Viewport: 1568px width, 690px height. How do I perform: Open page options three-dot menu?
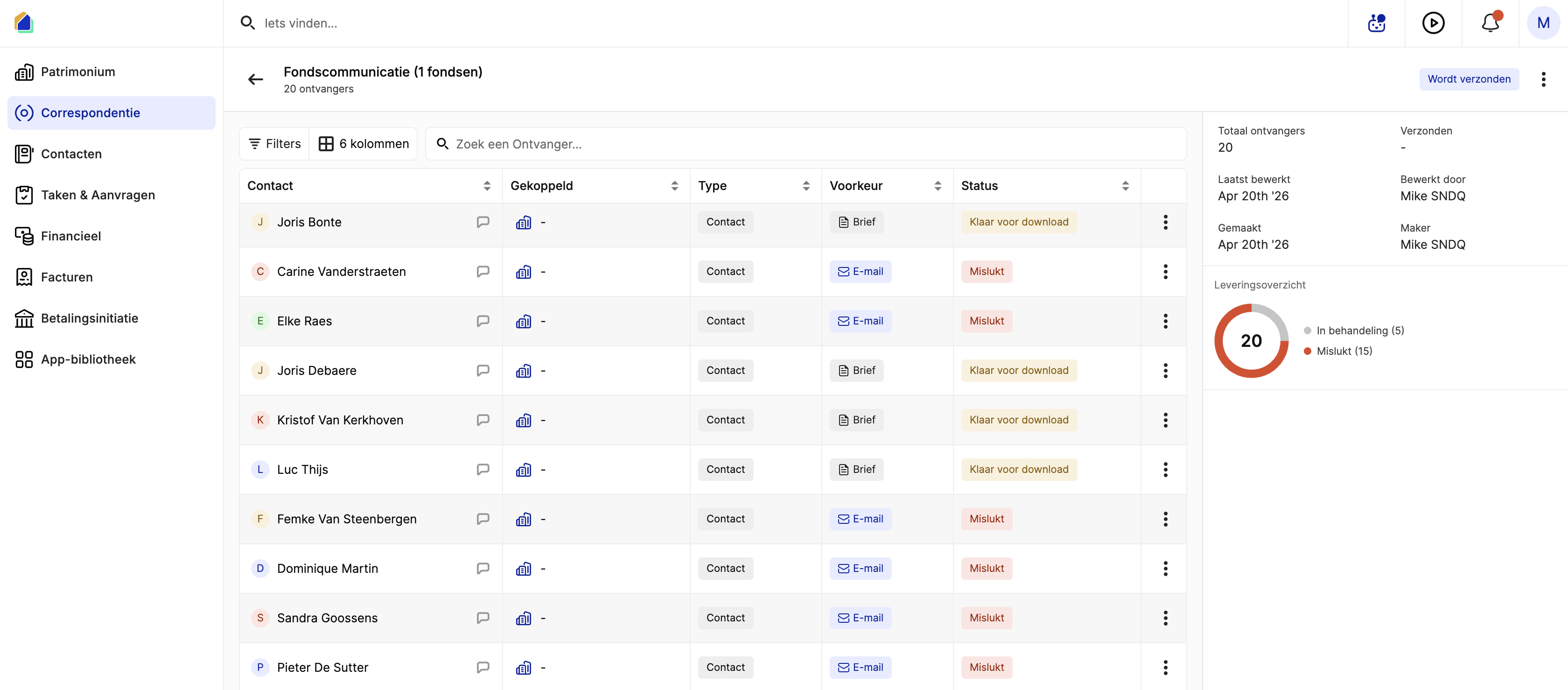[x=1543, y=79]
